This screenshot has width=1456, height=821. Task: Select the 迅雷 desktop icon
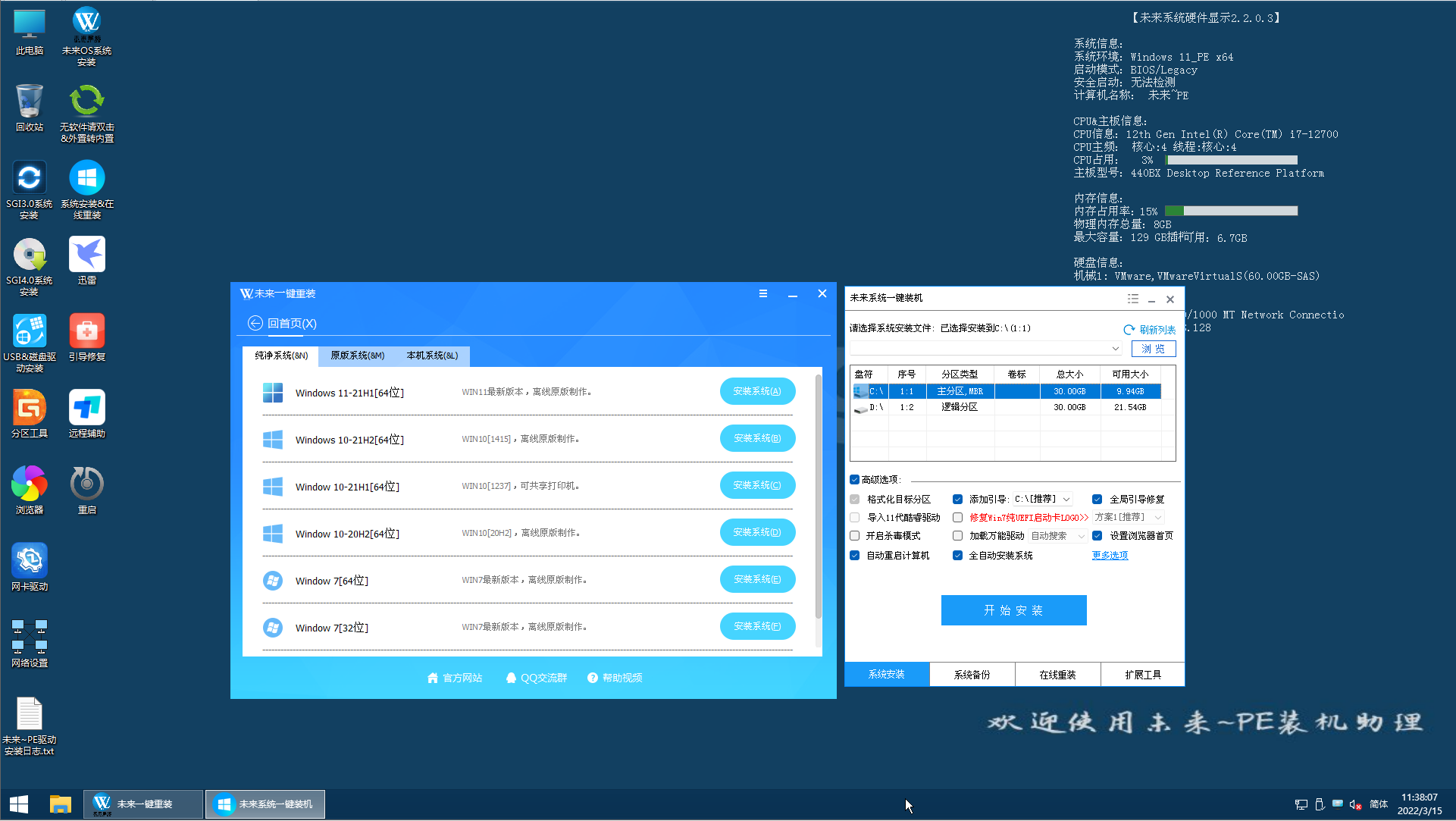87,261
